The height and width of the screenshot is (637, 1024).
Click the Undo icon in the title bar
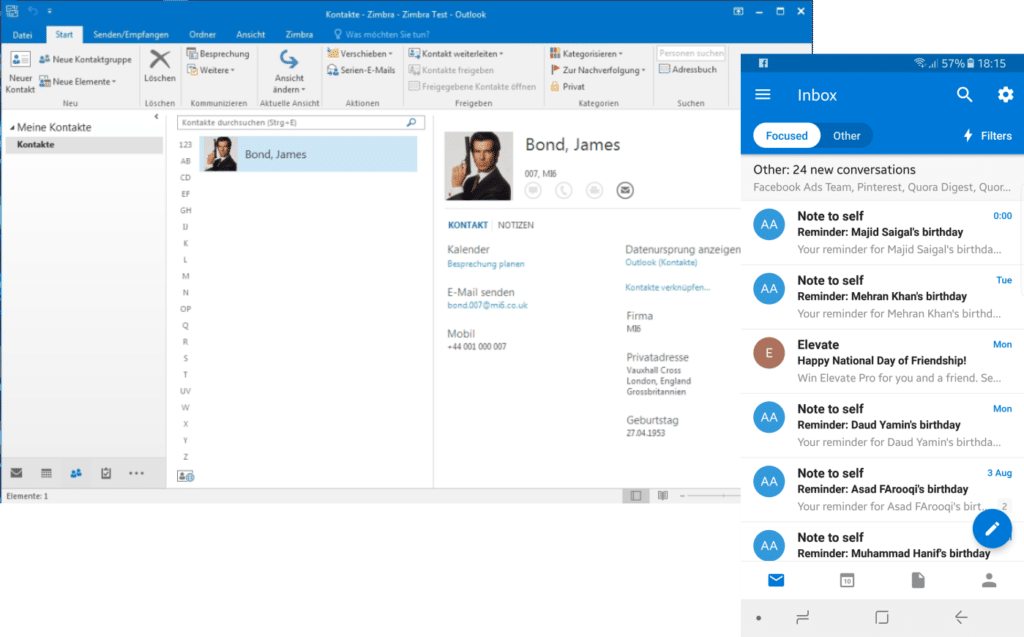[x=33, y=11]
